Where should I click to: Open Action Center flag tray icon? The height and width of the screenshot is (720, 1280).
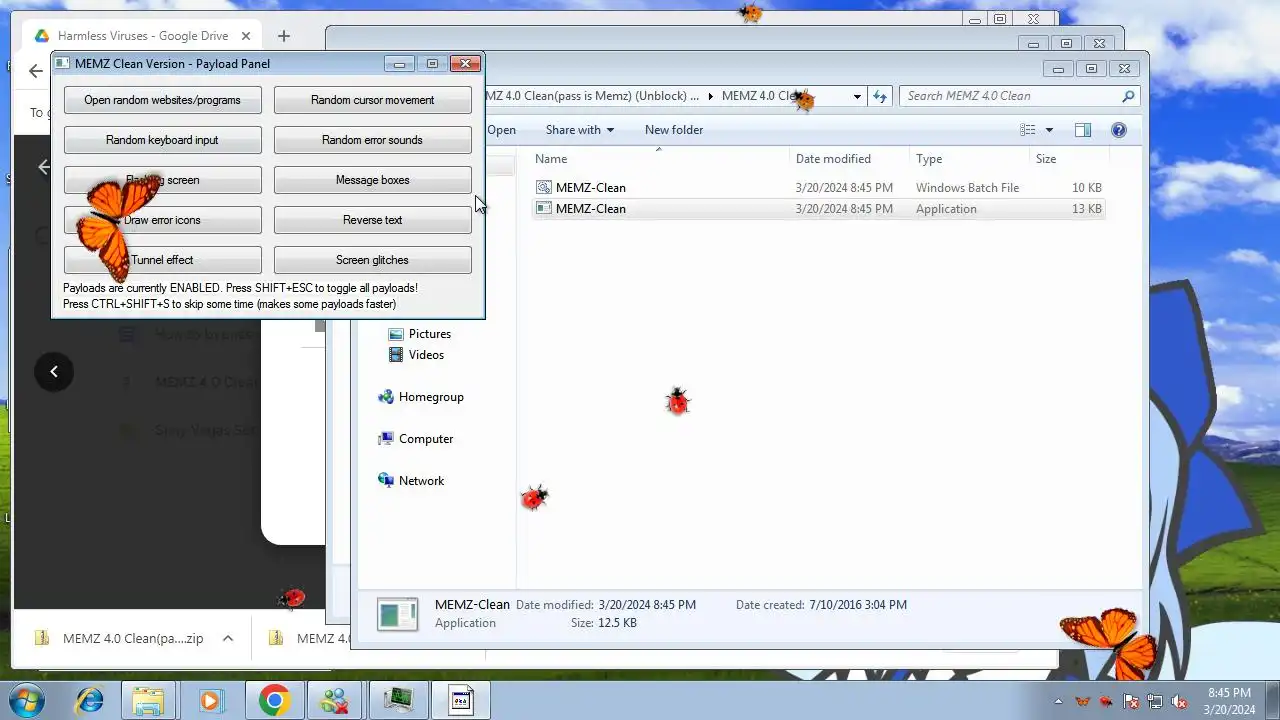point(1131,701)
